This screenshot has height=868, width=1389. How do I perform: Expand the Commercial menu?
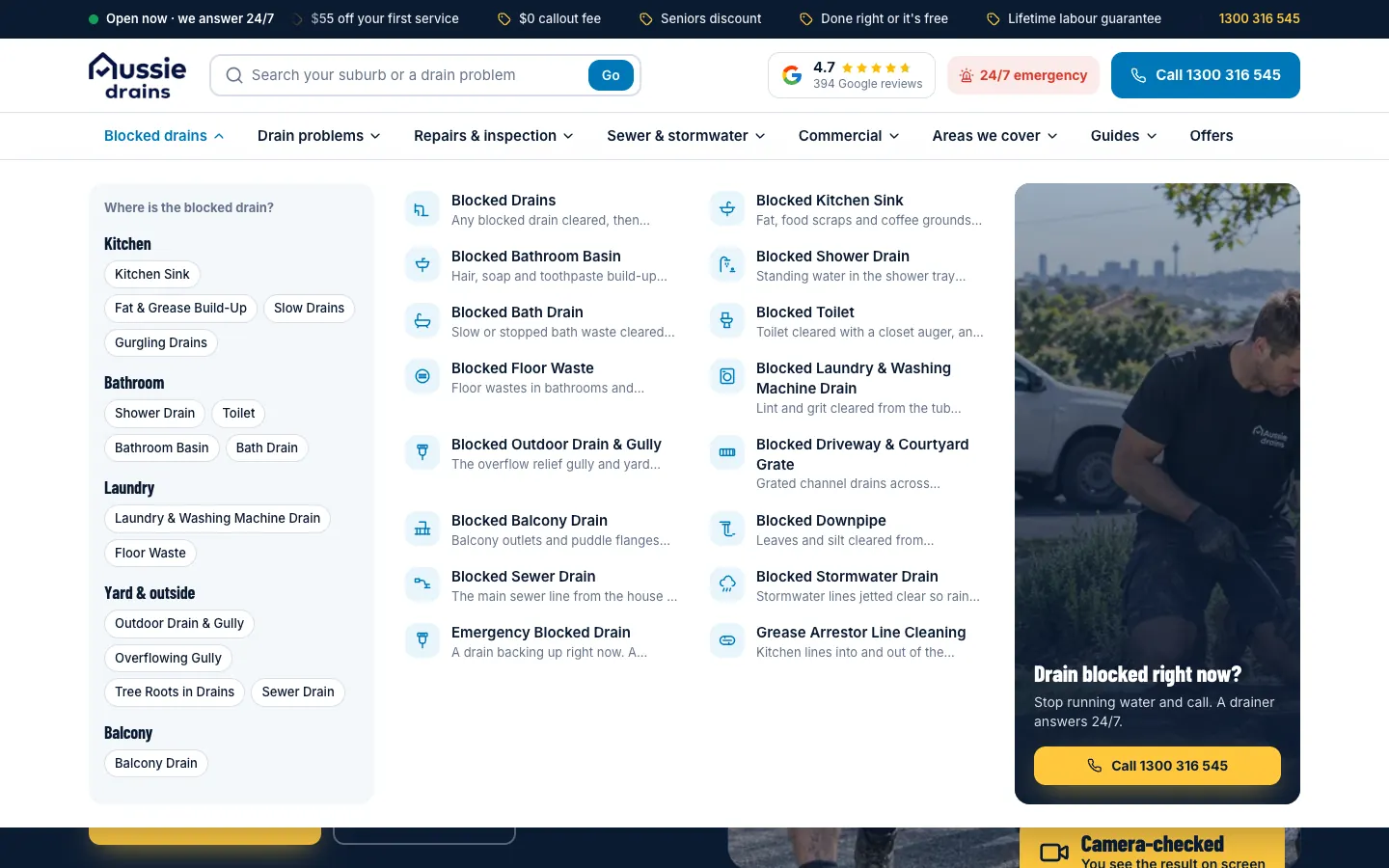[x=849, y=136]
